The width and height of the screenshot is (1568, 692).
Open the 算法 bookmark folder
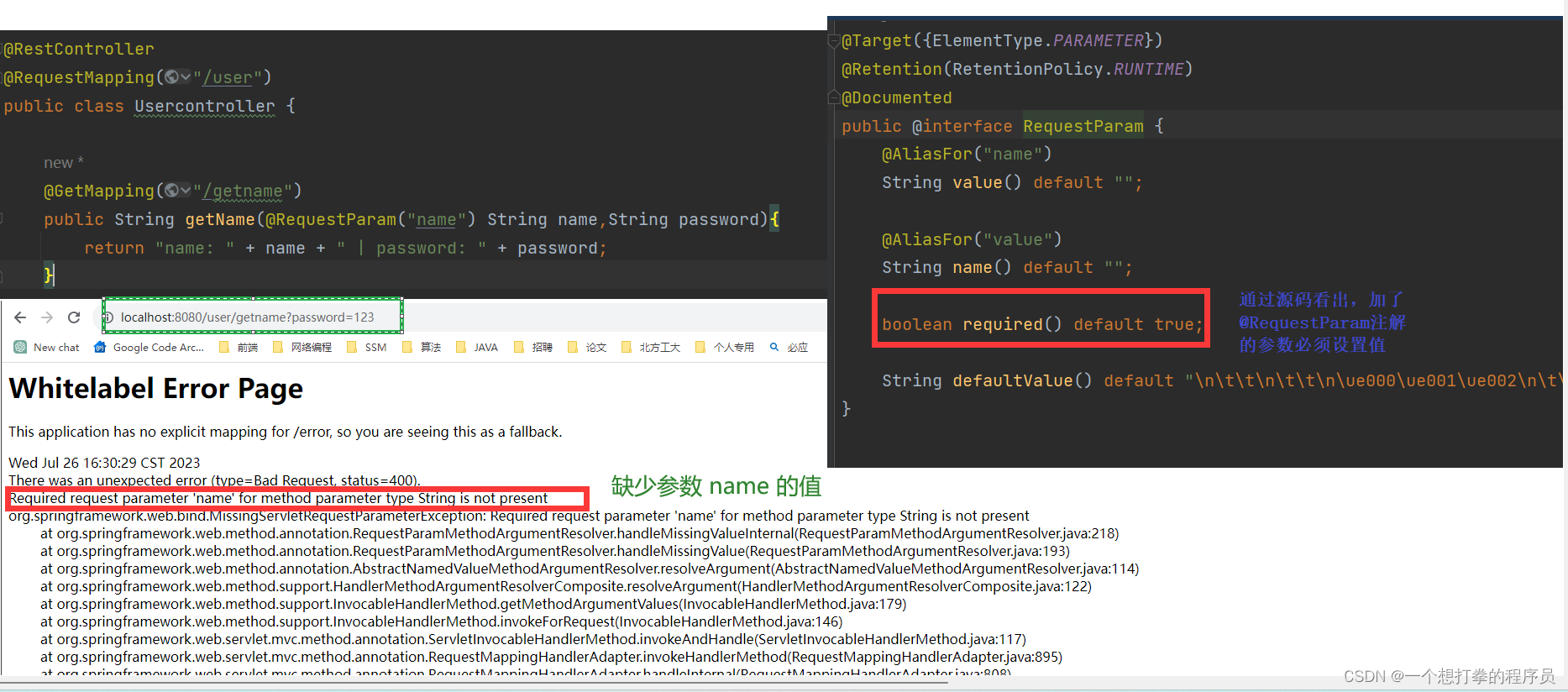point(422,347)
